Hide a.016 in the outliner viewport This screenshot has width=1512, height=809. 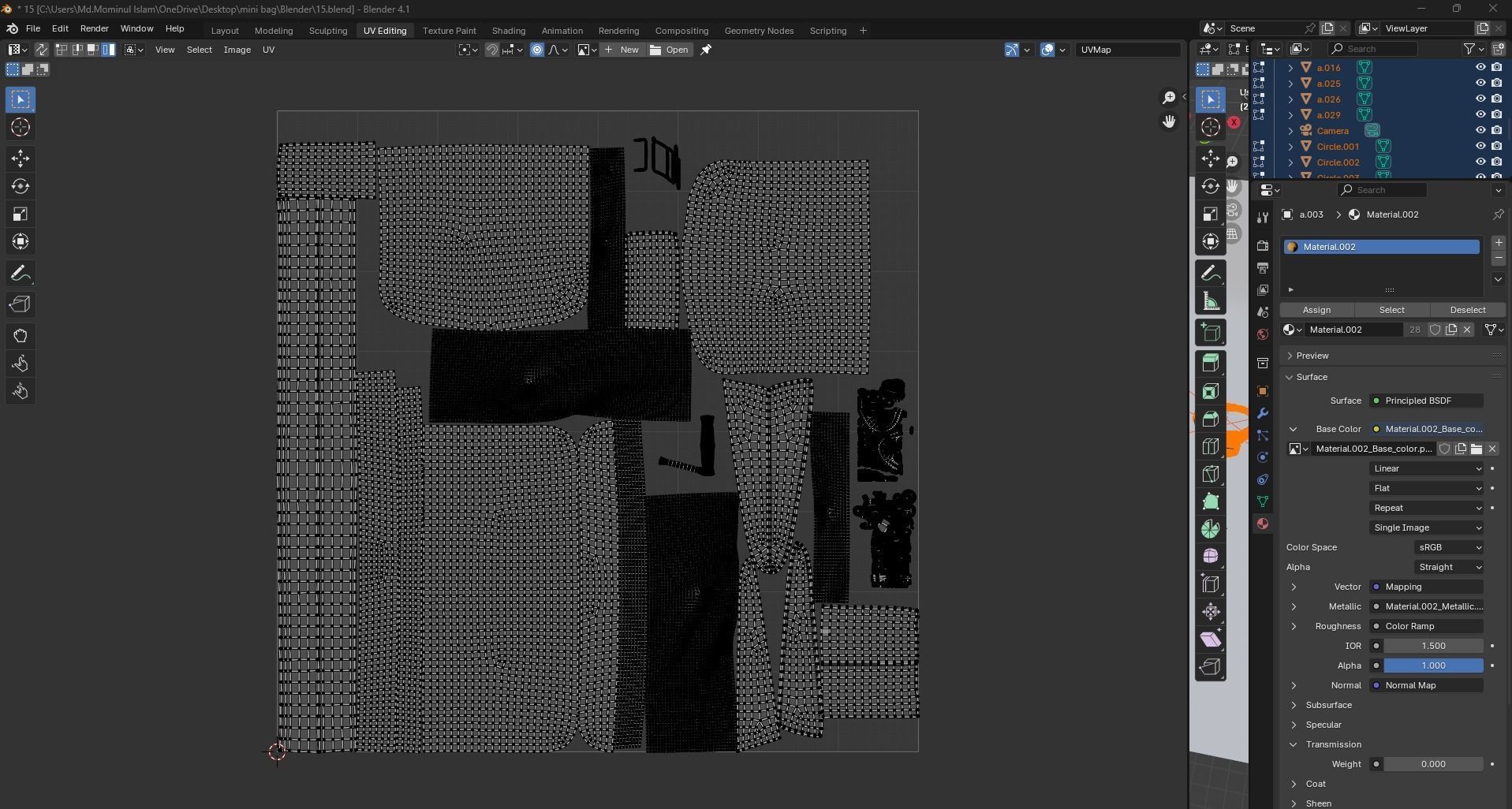click(1480, 68)
